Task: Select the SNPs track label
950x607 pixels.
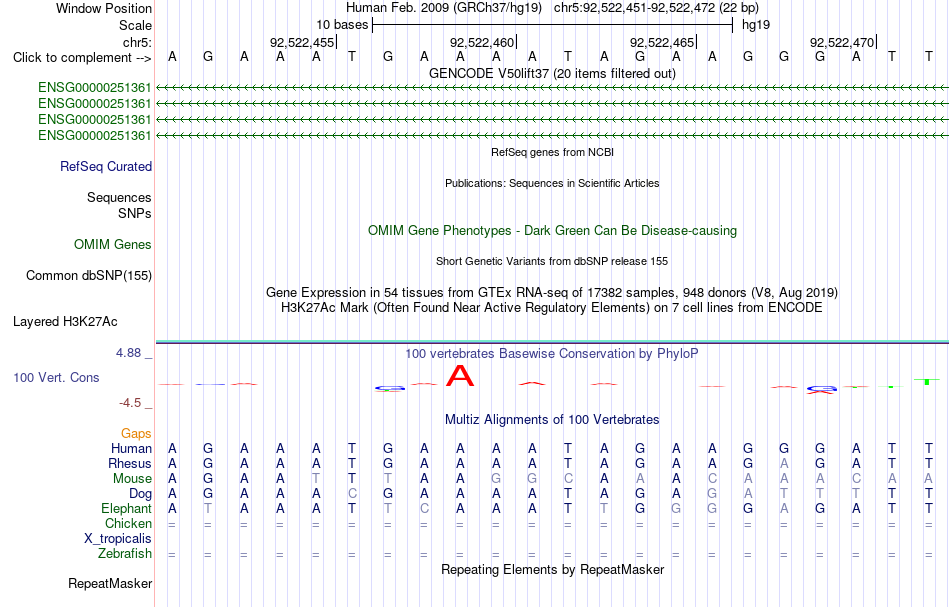Action: coord(135,213)
